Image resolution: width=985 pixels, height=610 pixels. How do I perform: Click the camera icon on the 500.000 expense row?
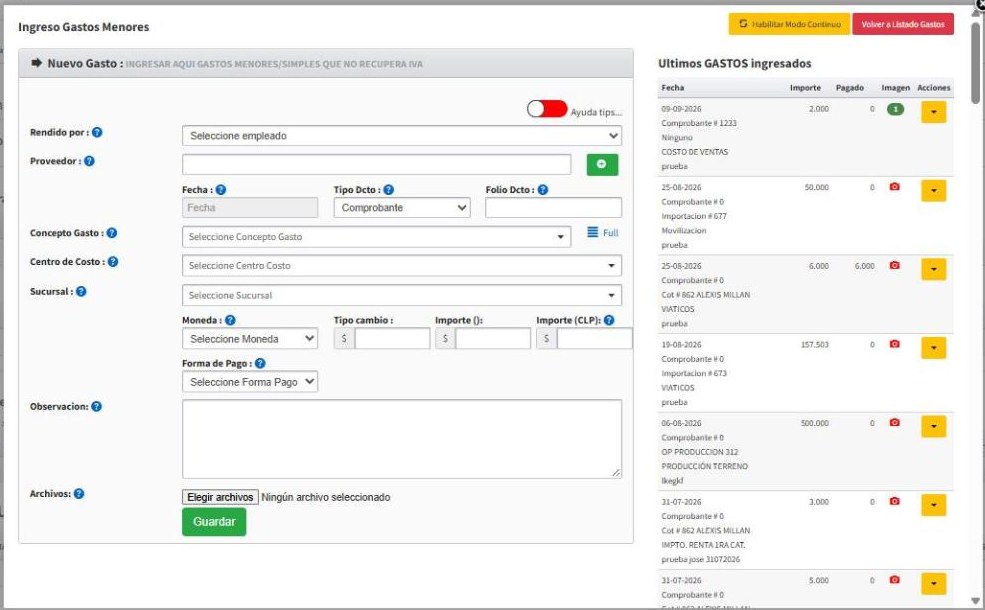[x=895, y=422]
